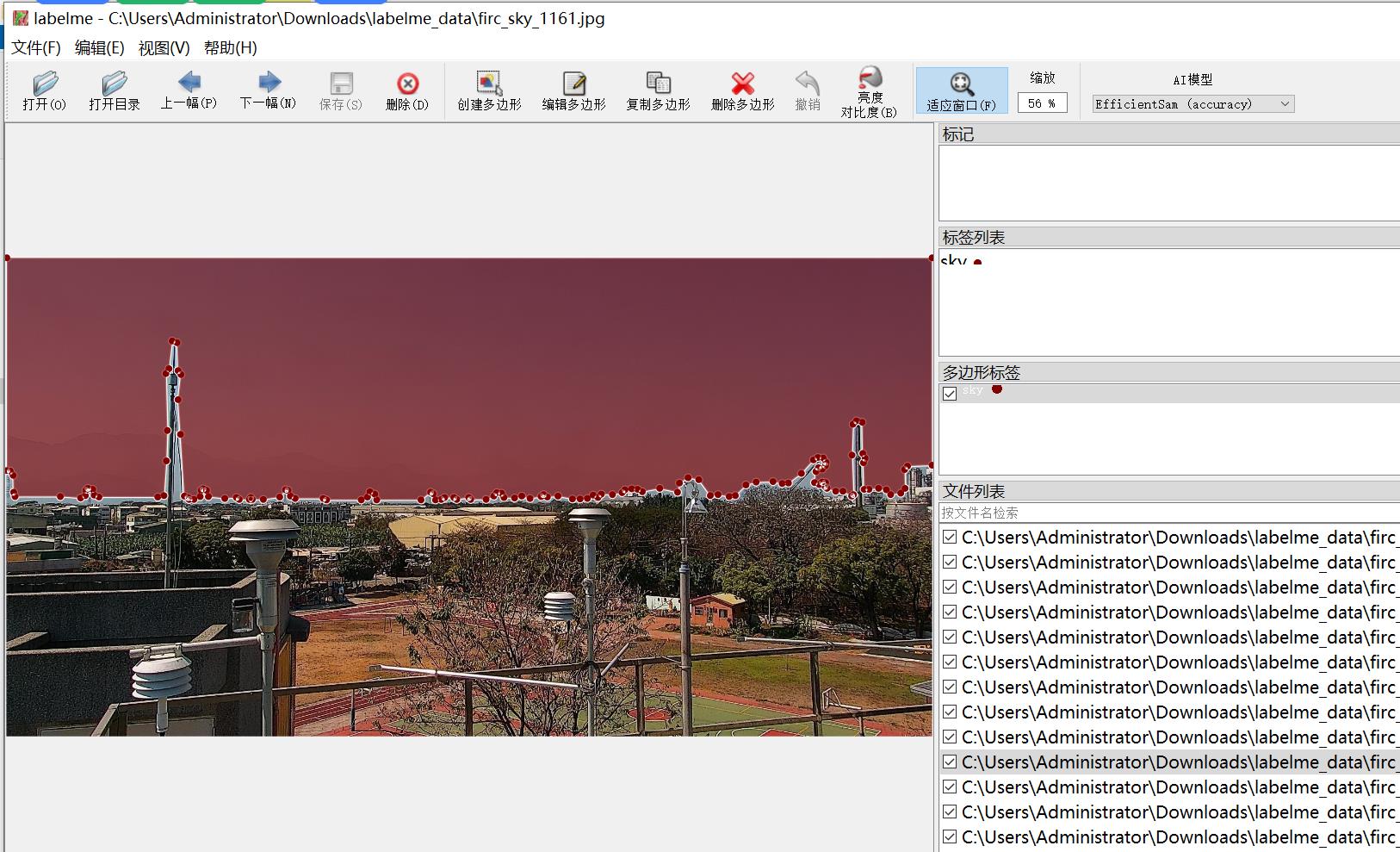
Task: Click the file search box 按文件名检索
Action: (x=1168, y=513)
